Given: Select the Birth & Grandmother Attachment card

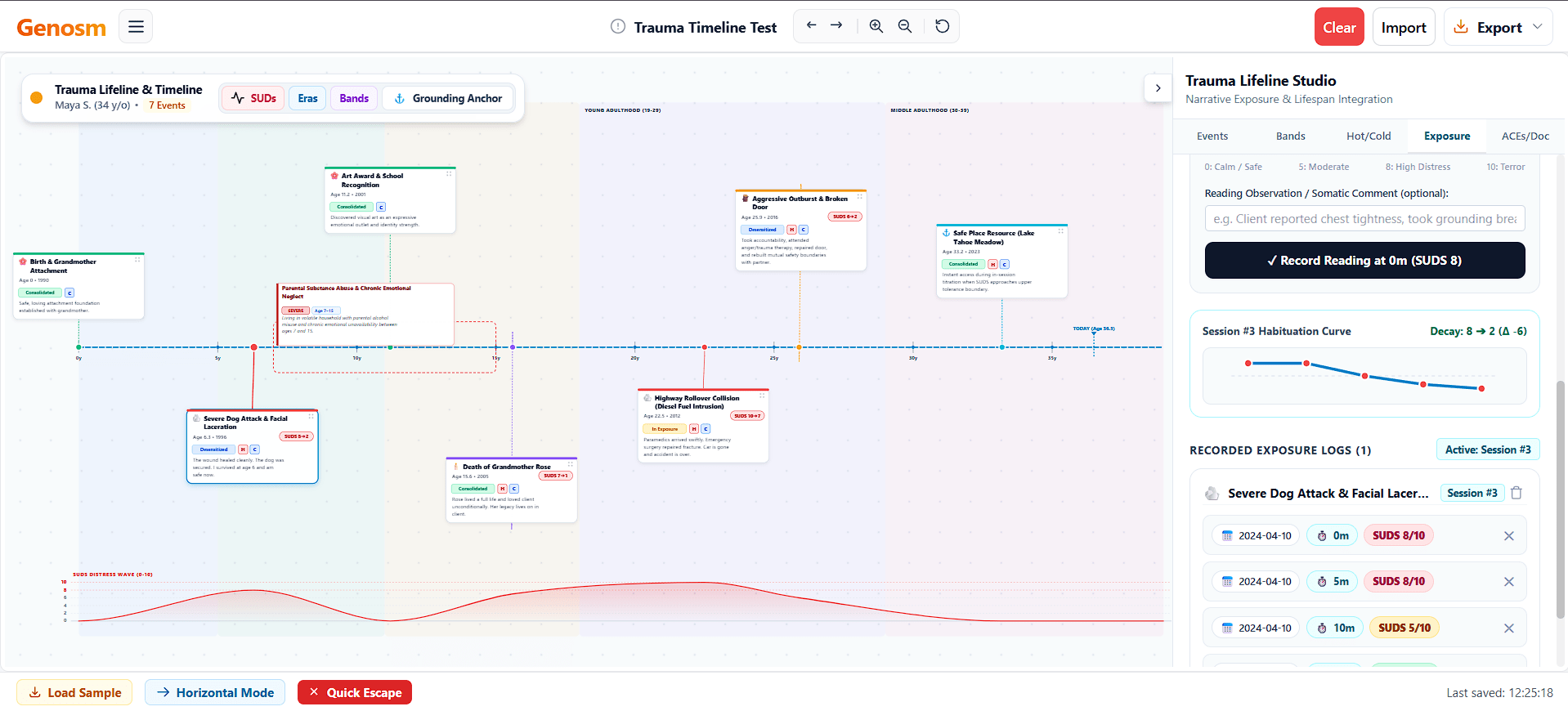Looking at the screenshot, I should pyautogui.click(x=78, y=286).
